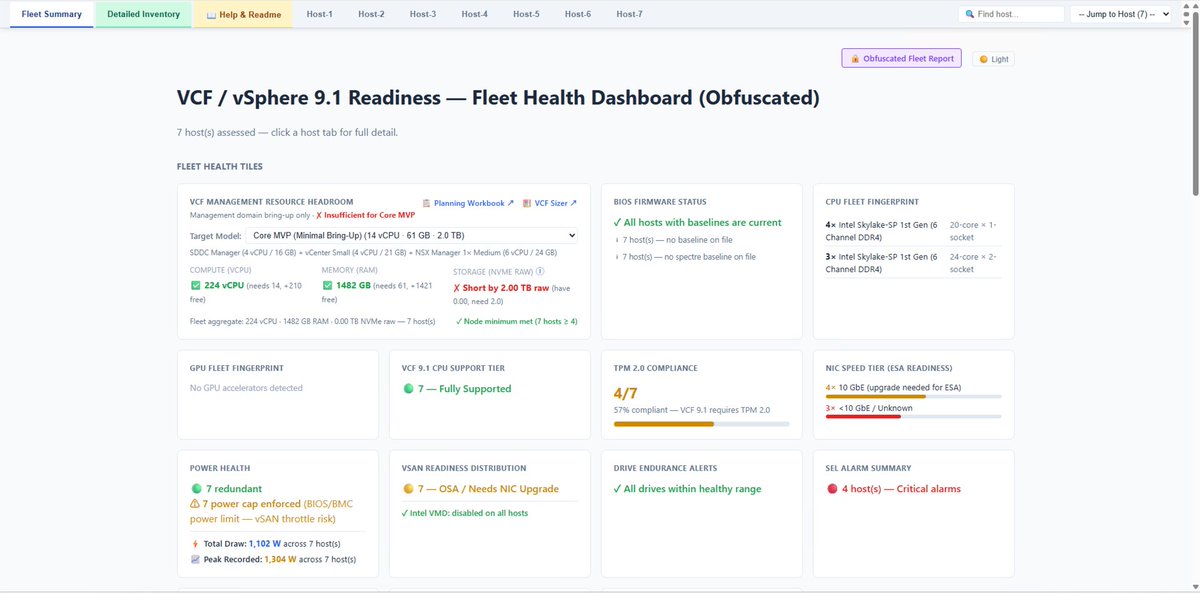Select the Host-1 tab
Screen dimensions: 1200x593
click(320, 14)
